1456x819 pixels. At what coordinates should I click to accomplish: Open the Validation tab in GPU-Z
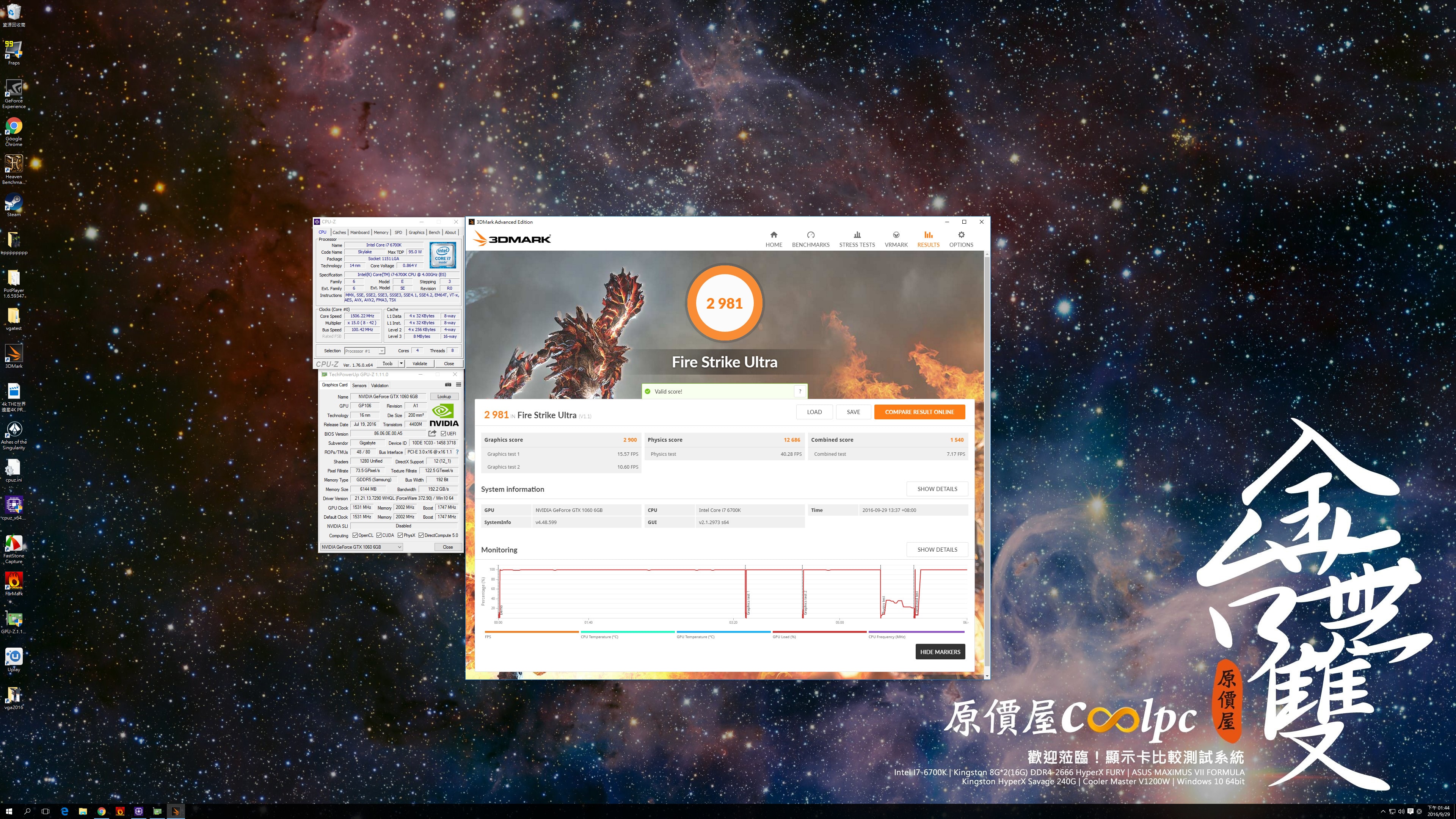point(380,386)
